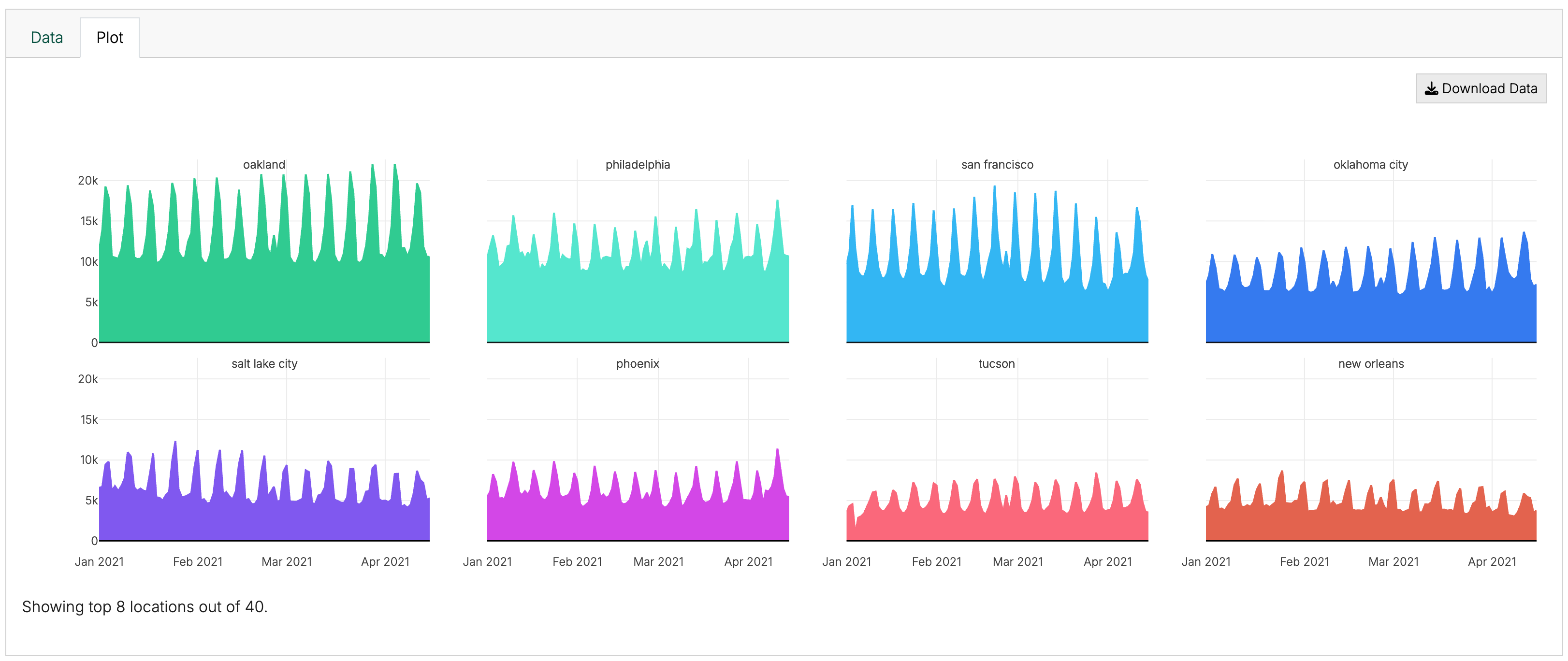Switch to the Data tab
The height and width of the screenshot is (661, 1568).
tap(47, 38)
